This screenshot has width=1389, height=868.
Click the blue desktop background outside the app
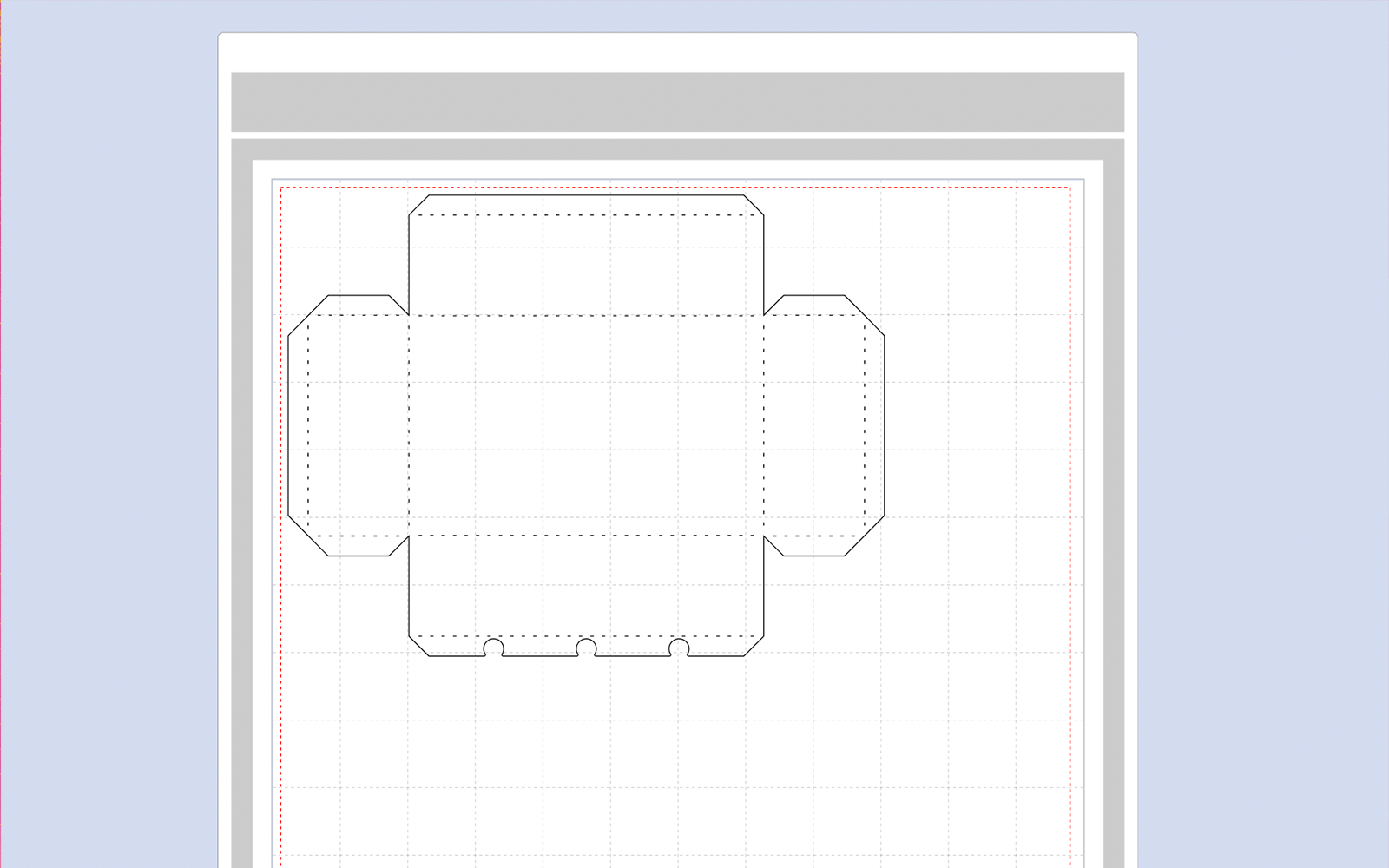pos(1259,434)
